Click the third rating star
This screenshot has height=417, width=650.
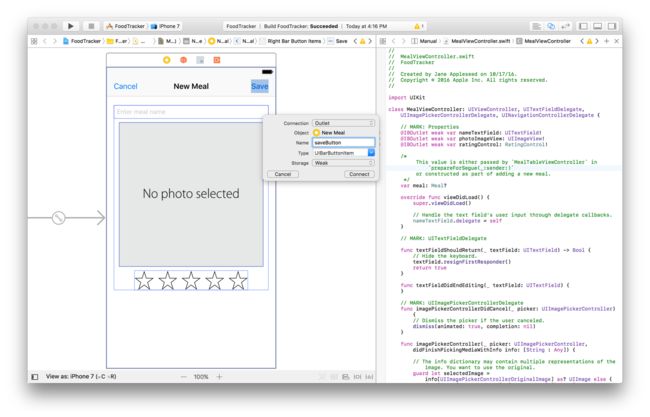[x=191, y=281]
